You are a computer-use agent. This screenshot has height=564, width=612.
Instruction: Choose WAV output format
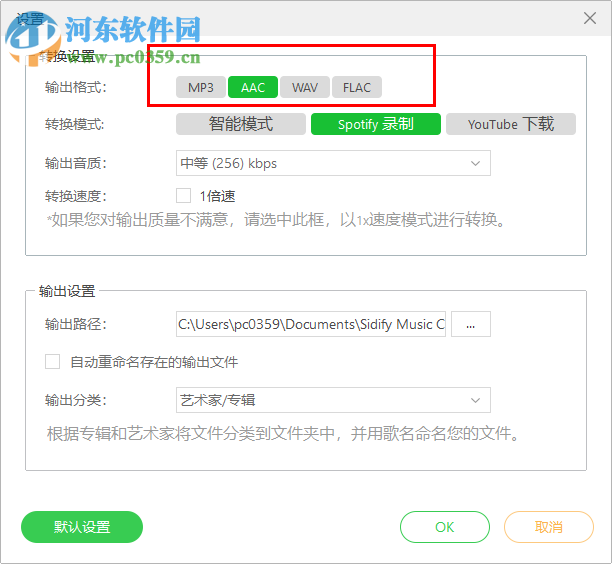click(x=305, y=87)
